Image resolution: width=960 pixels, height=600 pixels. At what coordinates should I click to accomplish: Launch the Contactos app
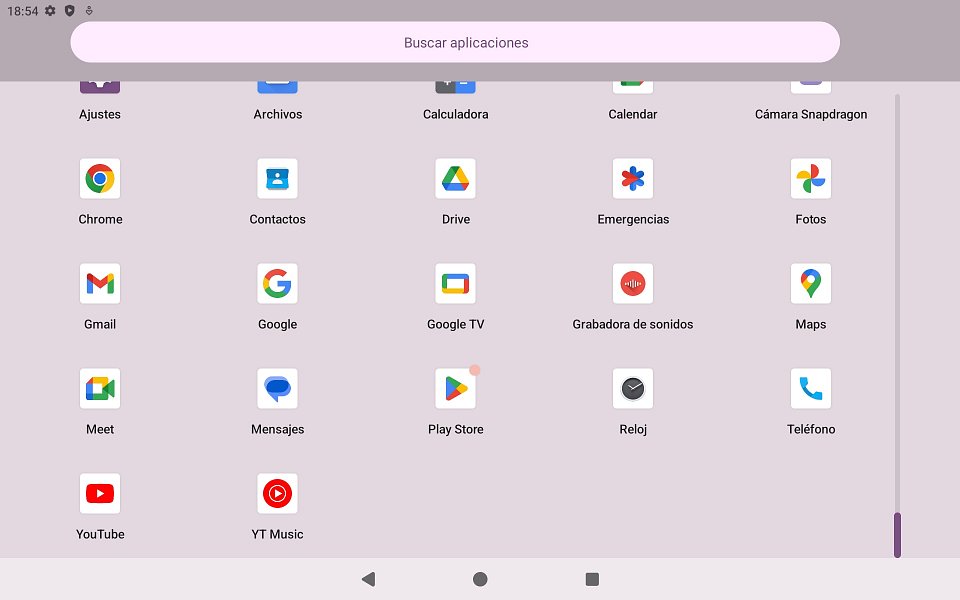click(277, 179)
